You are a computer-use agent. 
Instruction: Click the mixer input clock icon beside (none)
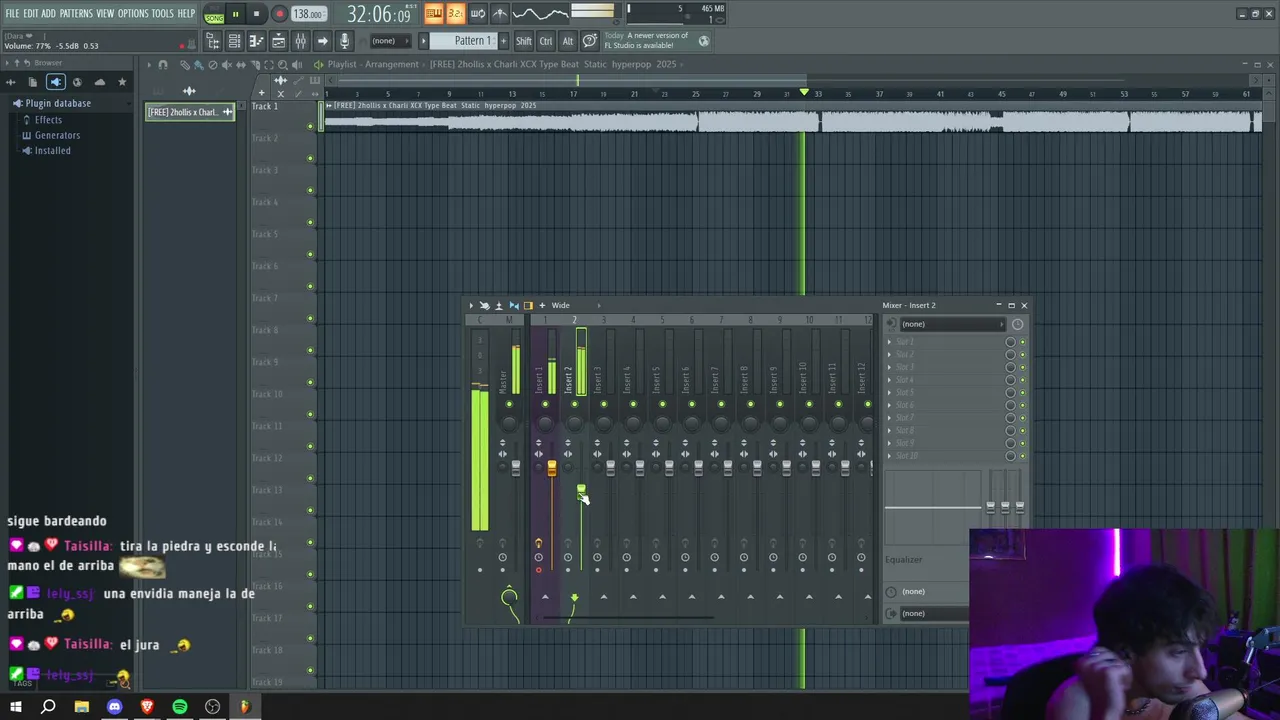pyautogui.click(x=1017, y=324)
